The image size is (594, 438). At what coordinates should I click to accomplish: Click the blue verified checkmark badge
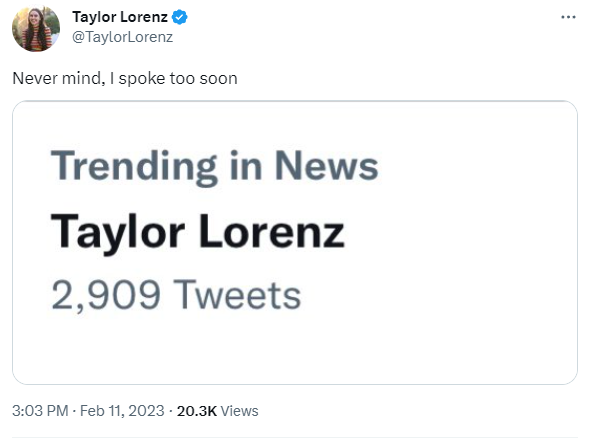(180, 17)
